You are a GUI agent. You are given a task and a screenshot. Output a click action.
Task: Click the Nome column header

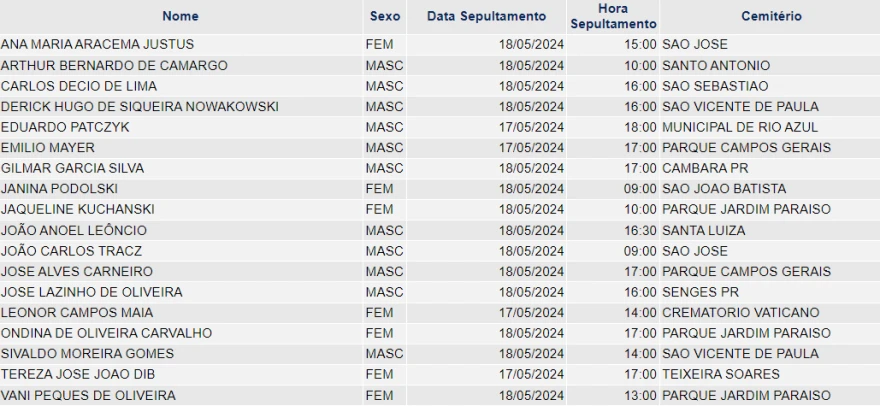click(180, 16)
